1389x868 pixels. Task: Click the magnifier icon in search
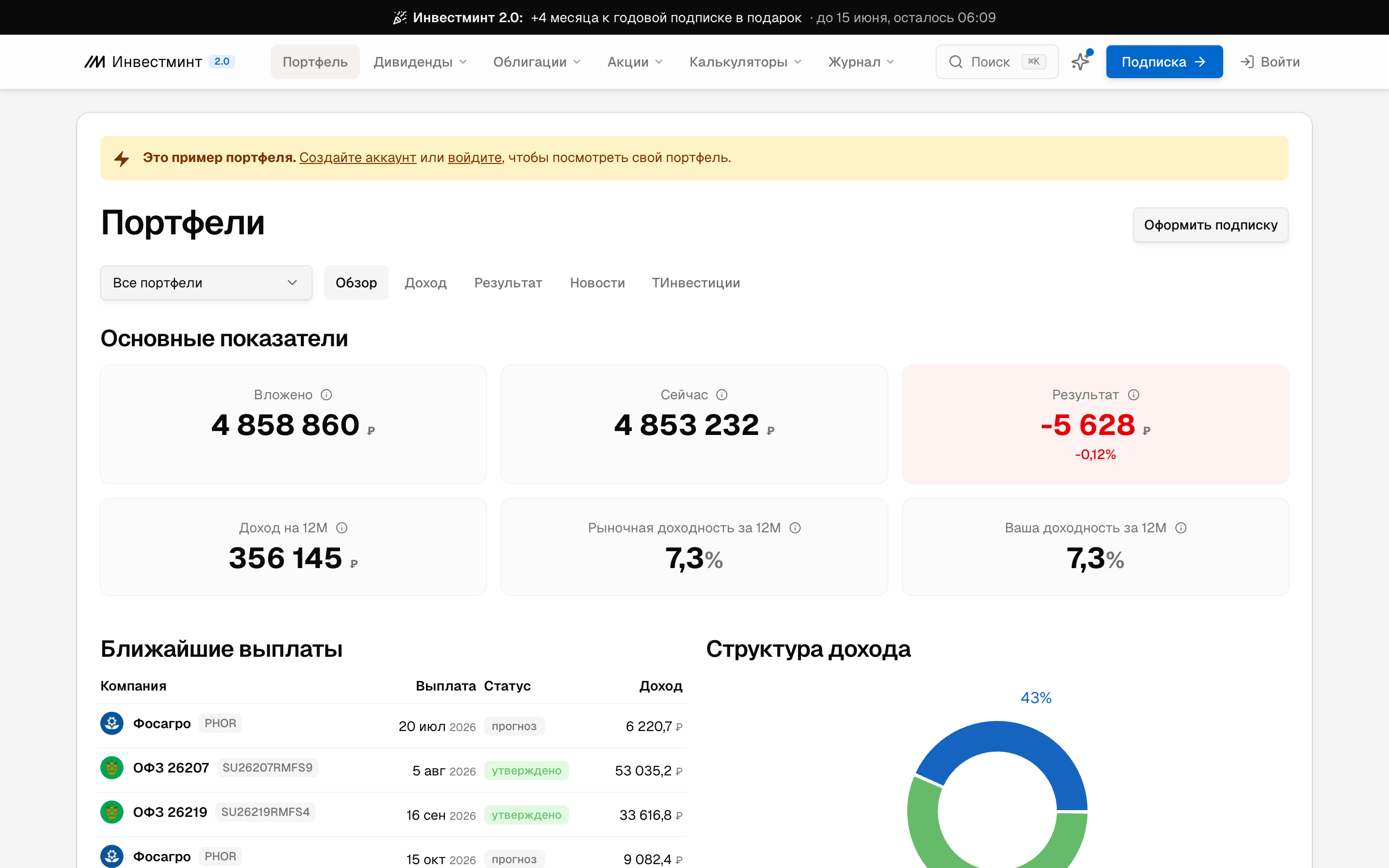(955, 61)
